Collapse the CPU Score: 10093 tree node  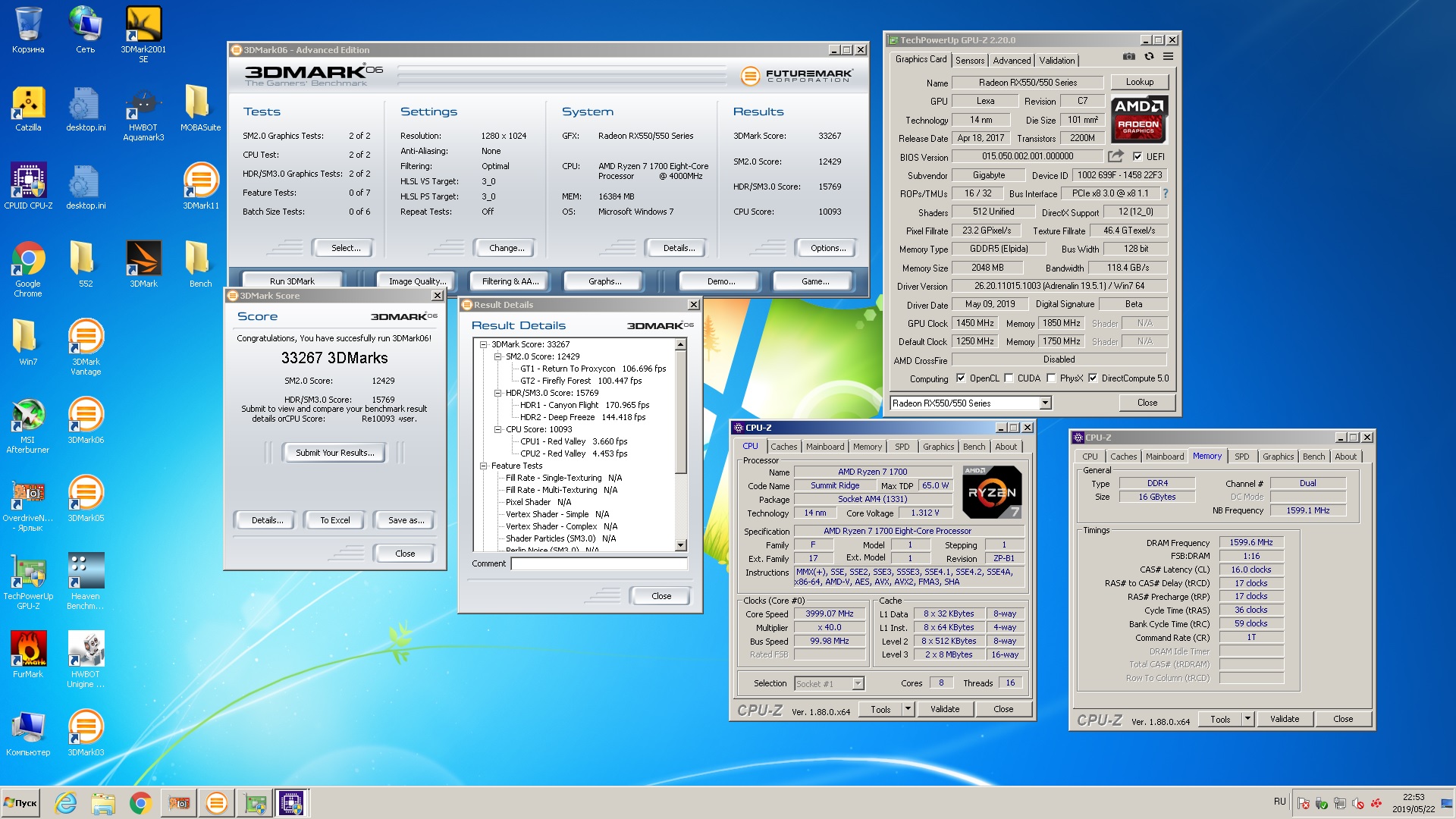[x=497, y=429]
